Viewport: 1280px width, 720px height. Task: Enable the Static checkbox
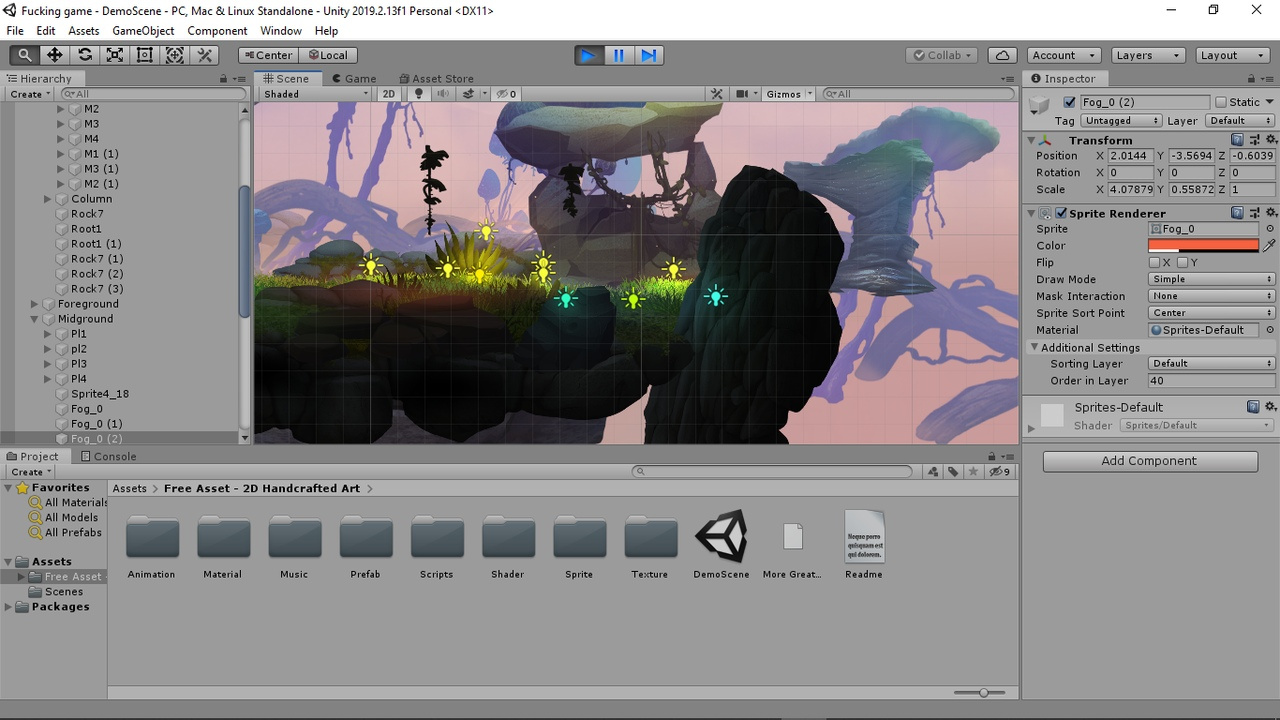(x=1221, y=102)
